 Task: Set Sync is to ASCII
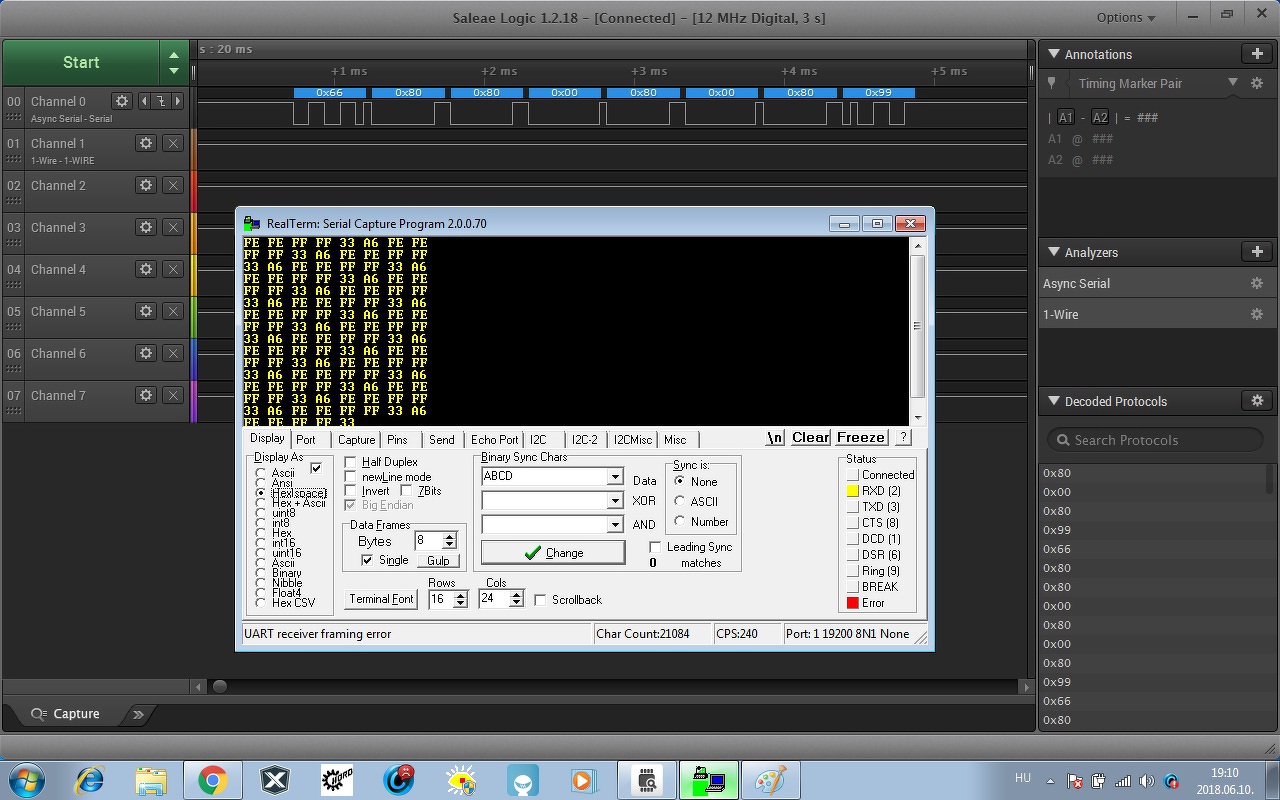click(681, 501)
